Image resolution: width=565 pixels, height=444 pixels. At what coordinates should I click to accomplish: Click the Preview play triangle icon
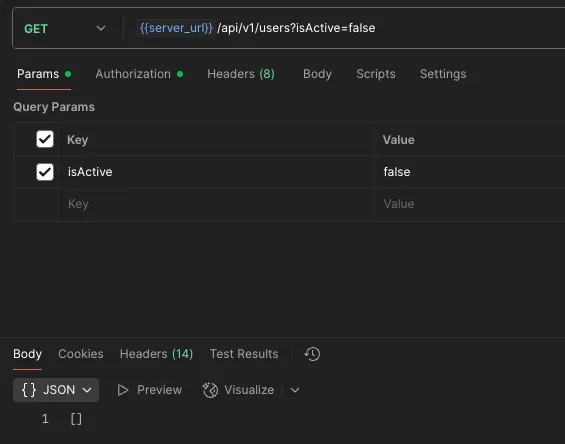[123, 390]
